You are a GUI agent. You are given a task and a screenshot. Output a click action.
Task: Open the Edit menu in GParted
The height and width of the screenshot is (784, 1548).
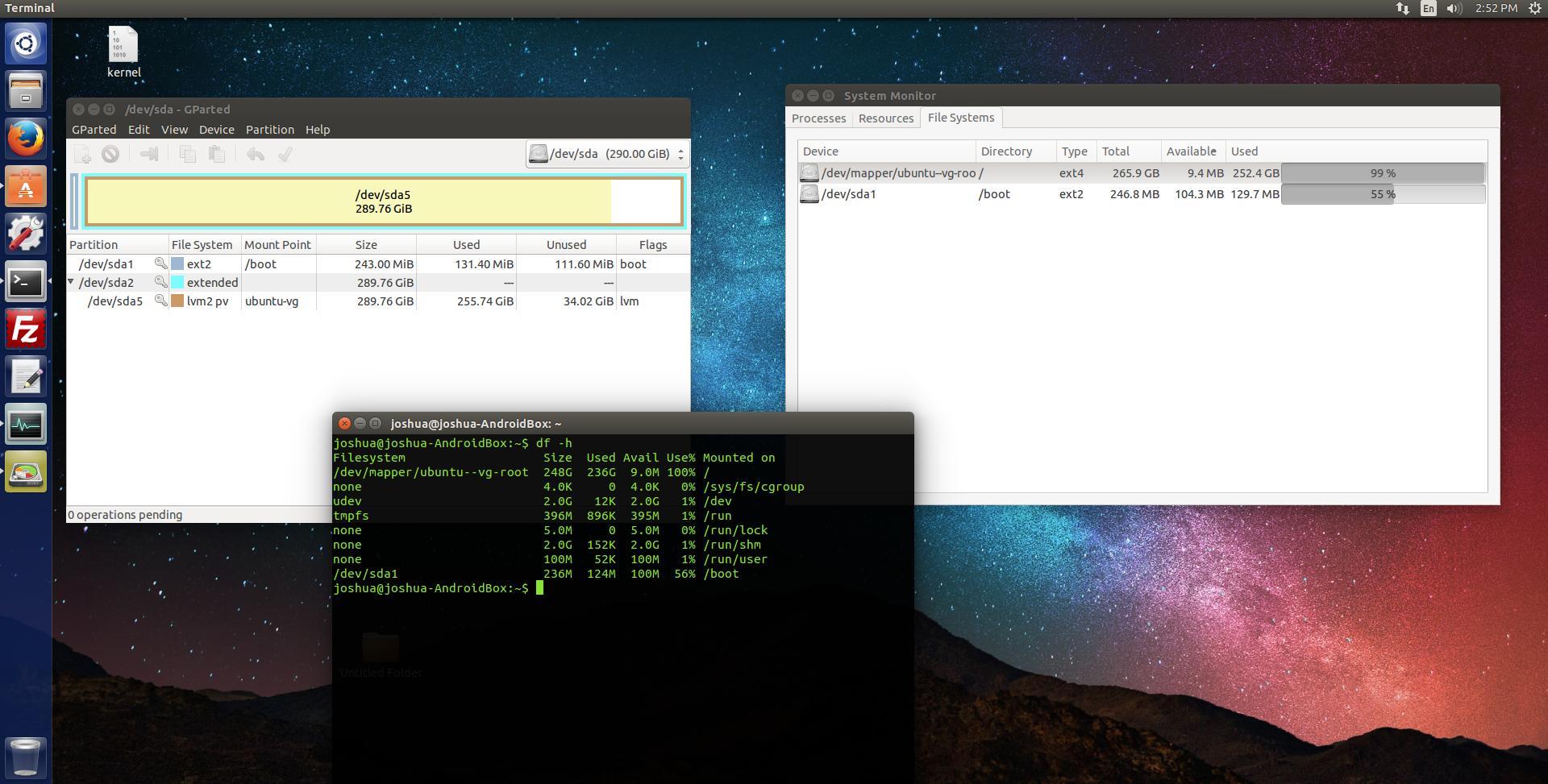point(139,130)
